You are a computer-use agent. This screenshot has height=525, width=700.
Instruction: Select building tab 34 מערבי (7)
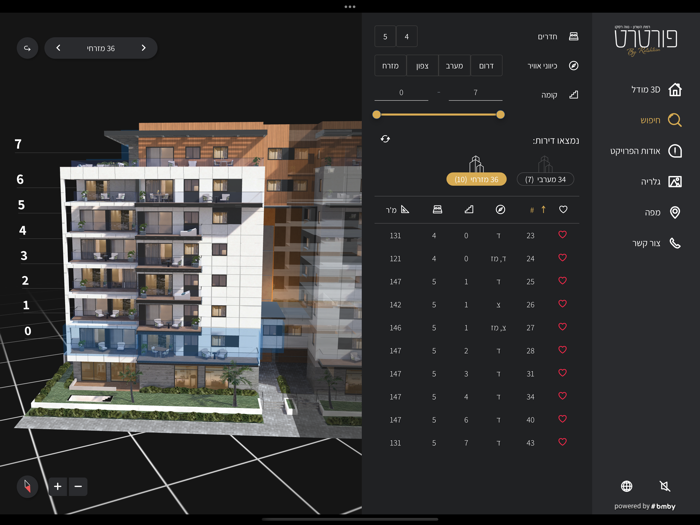pyautogui.click(x=545, y=179)
